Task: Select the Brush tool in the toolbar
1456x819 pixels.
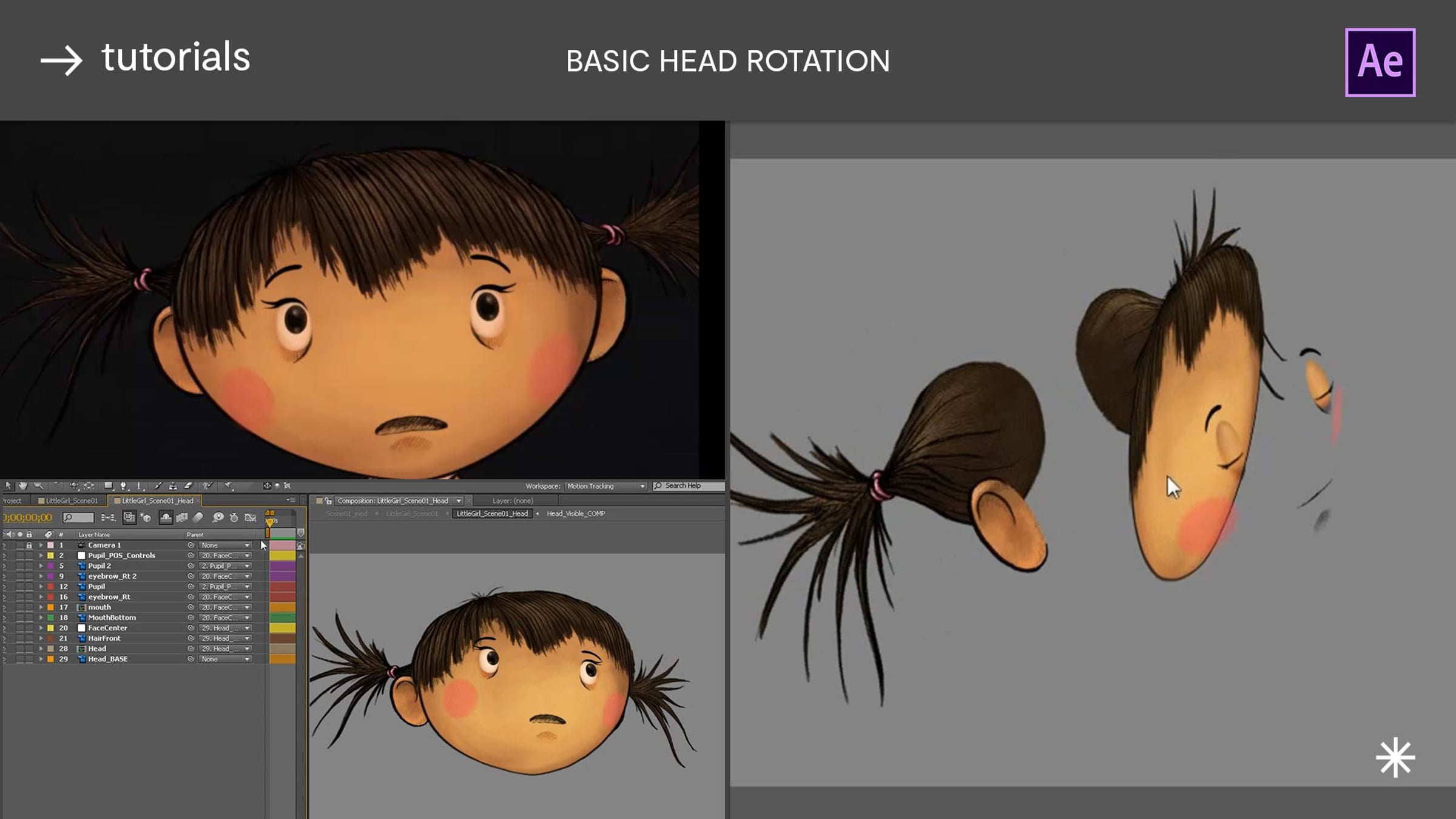Action: tap(158, 486)
